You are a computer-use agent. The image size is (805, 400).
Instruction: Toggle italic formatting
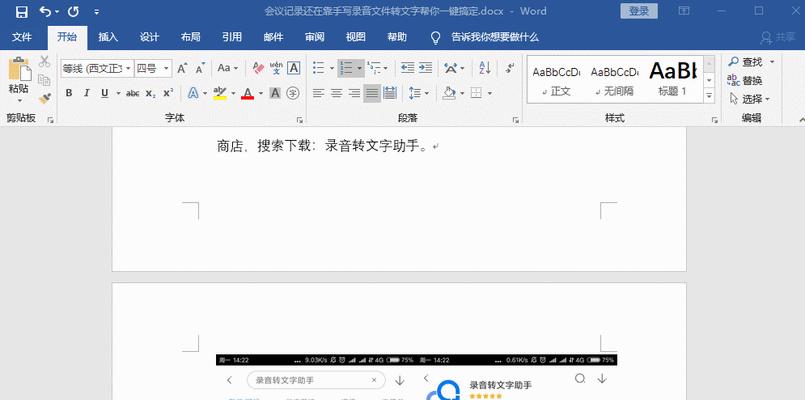point(87,93)
